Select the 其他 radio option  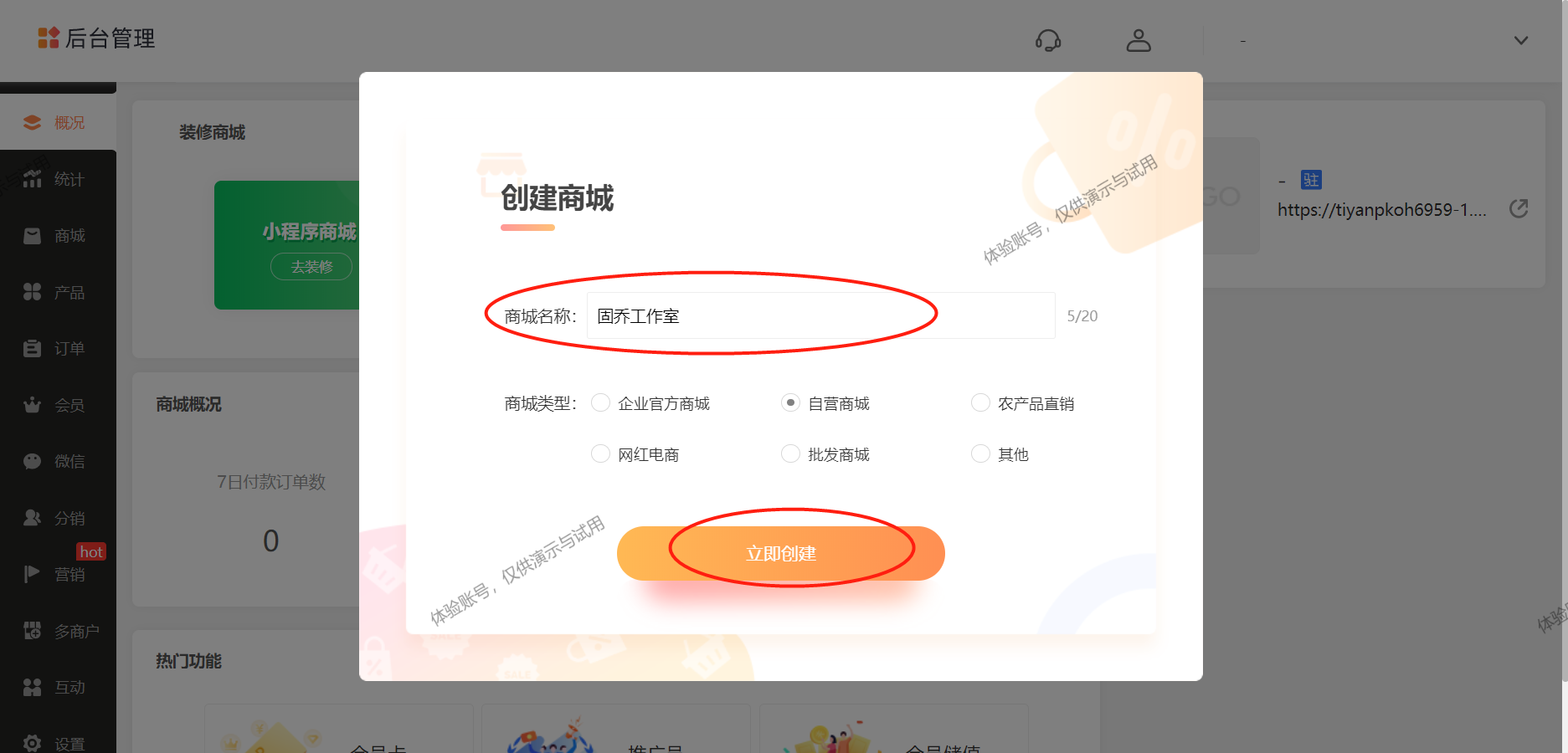(x=980, y=453)
